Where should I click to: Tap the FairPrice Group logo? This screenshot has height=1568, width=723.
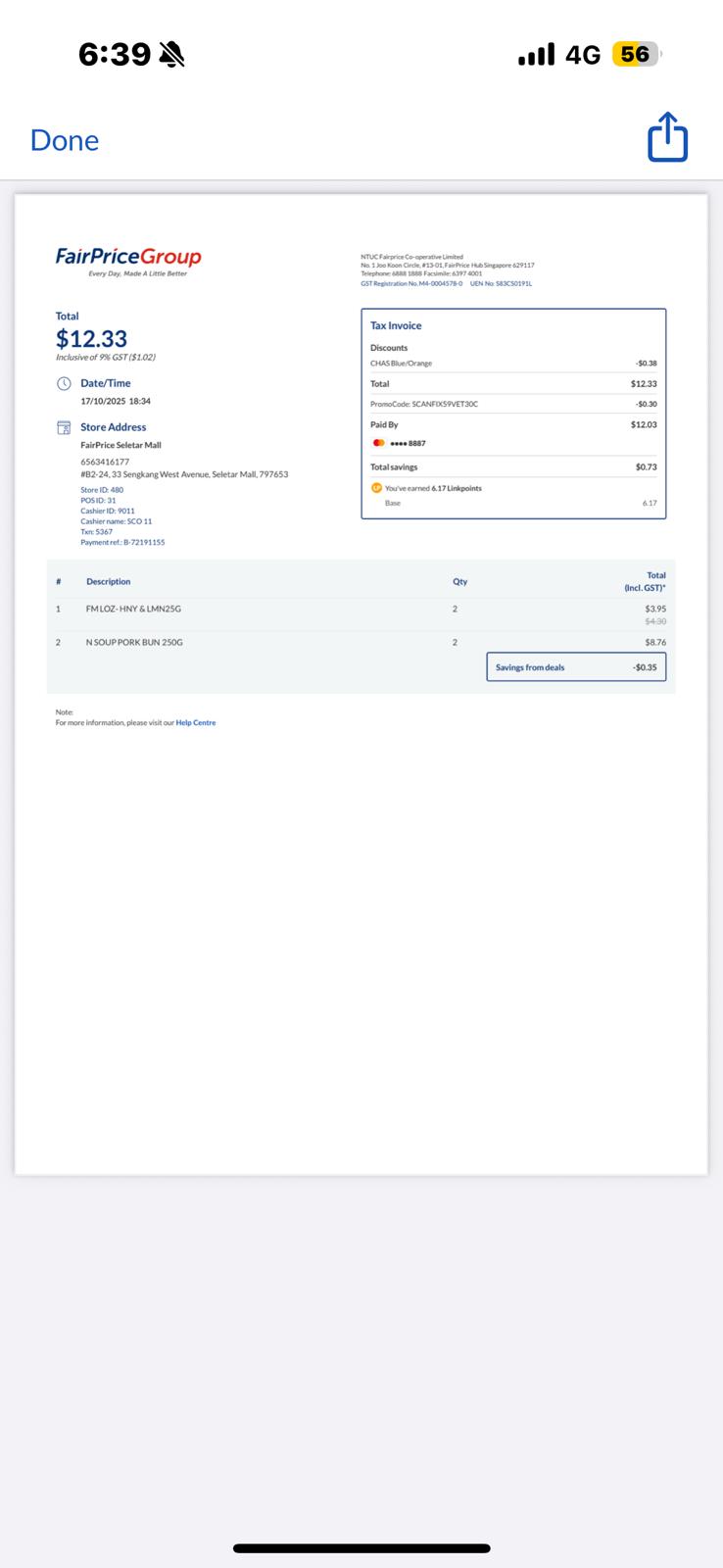128,261
